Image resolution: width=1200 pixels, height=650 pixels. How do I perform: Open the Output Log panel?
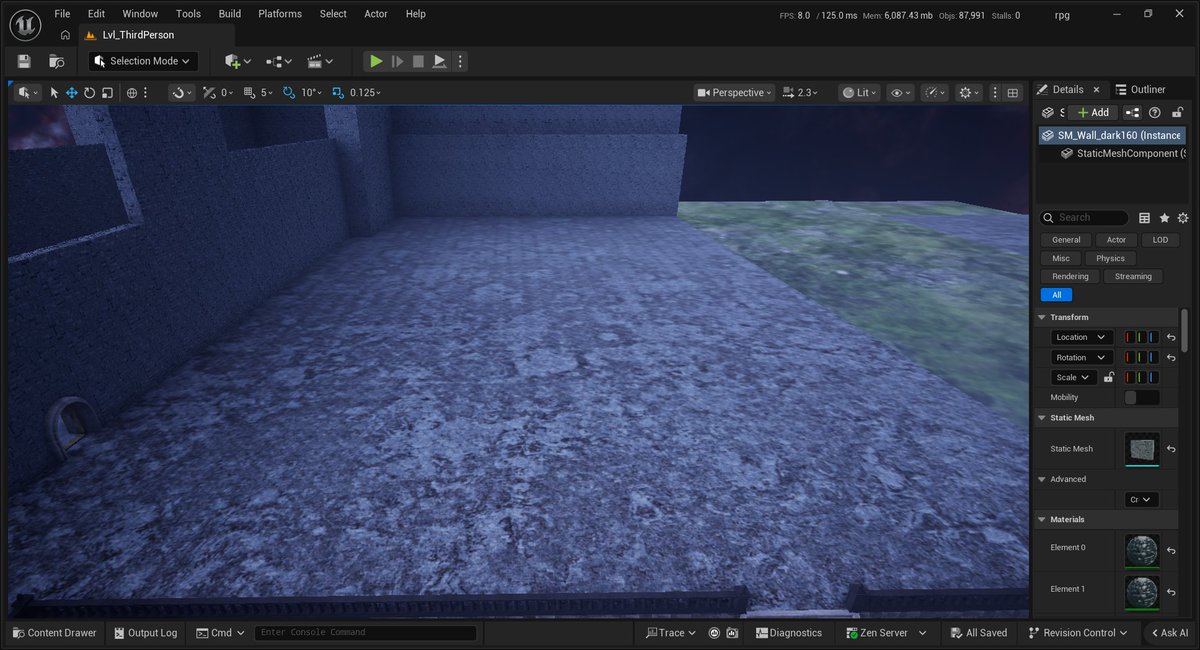click(x=146, y=633)
